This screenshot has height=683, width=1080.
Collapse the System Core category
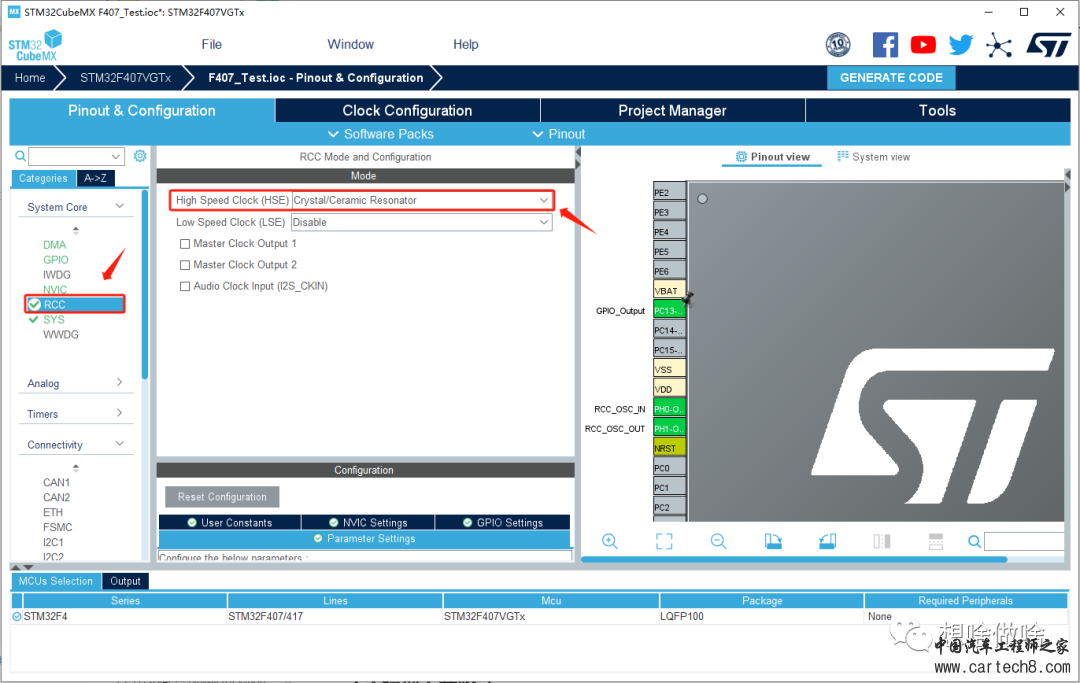(x=120, y=206)
